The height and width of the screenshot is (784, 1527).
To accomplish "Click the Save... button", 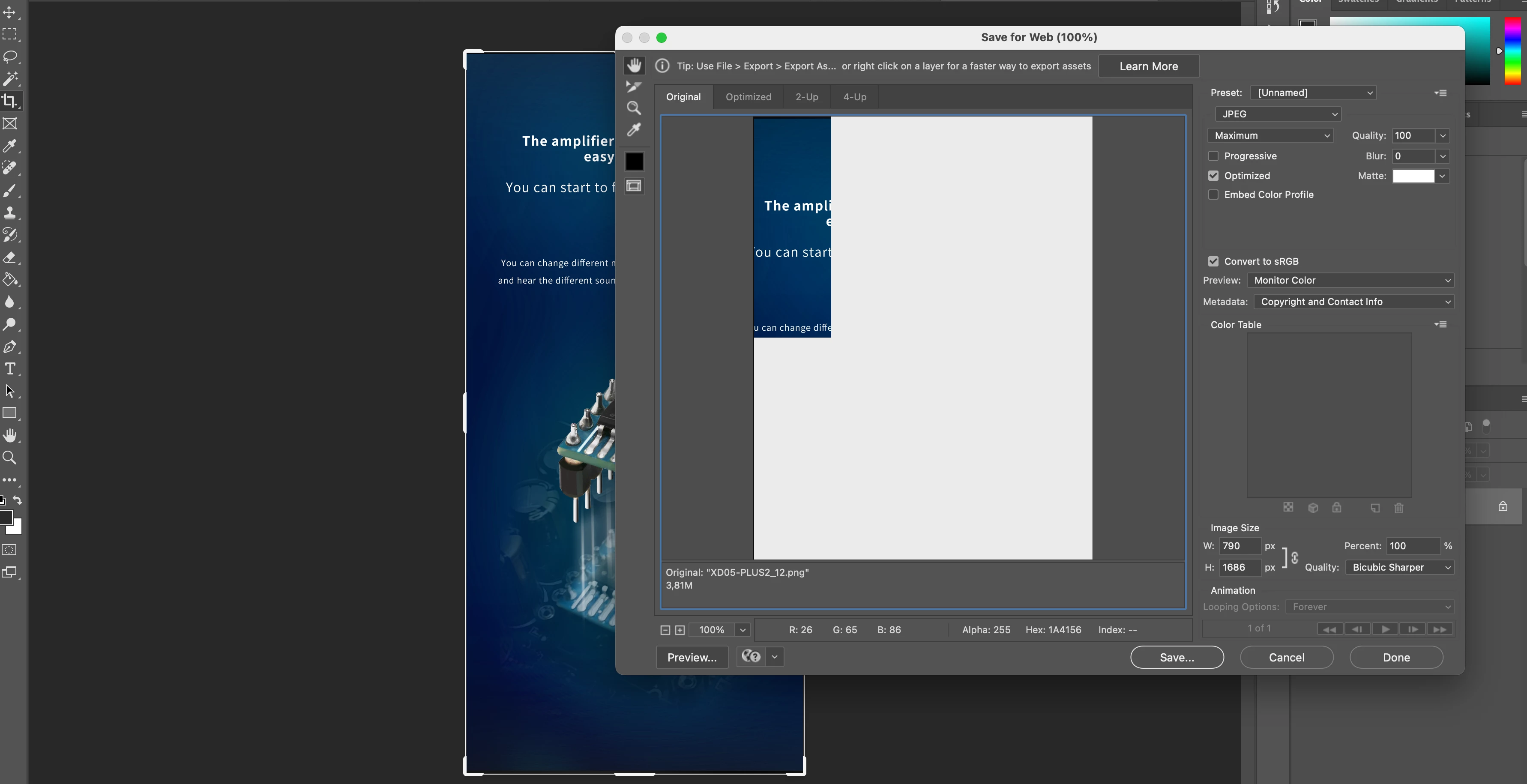I will click(1177, 657).
